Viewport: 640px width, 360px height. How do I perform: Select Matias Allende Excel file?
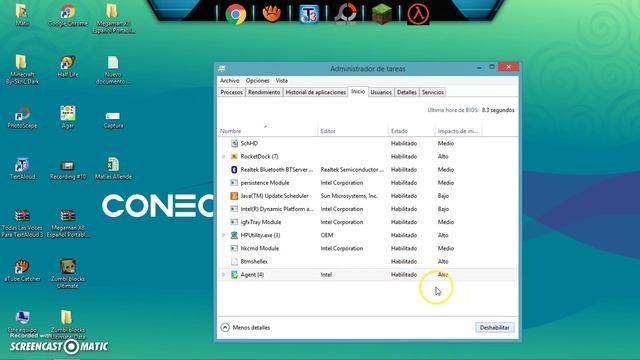pyautogui.click(x=113, y=169)
